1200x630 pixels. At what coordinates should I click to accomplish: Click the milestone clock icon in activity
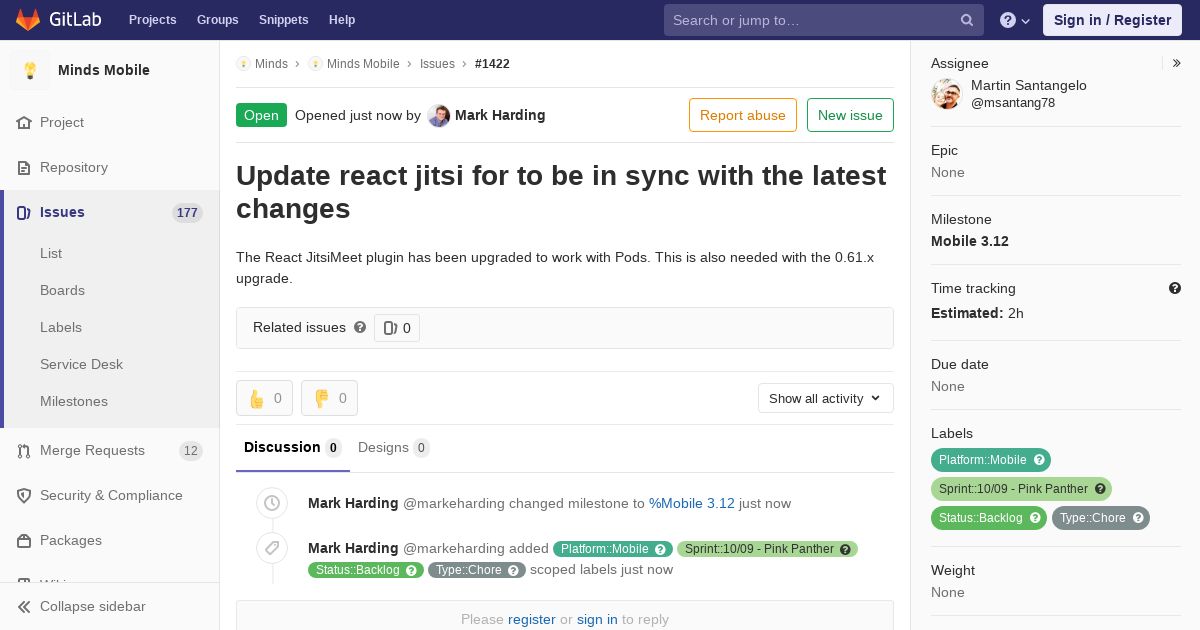[272, 503]
